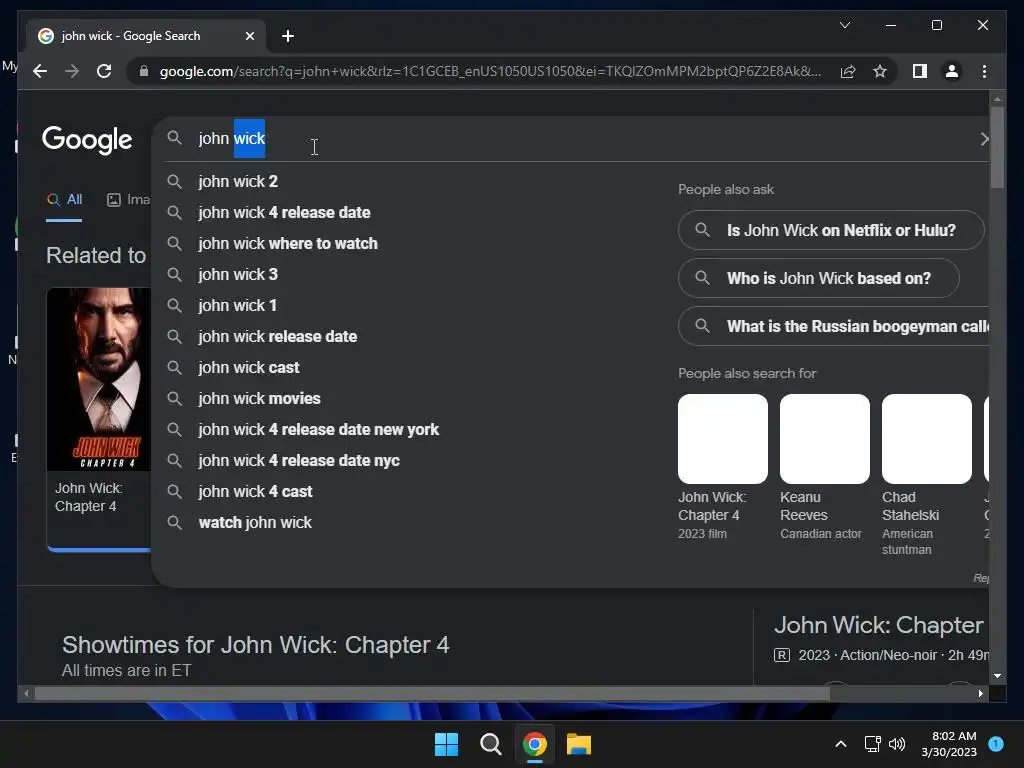Open the Chrome three-dot menu
Screen dimensions: 1024x768
(x=984, y=71)
